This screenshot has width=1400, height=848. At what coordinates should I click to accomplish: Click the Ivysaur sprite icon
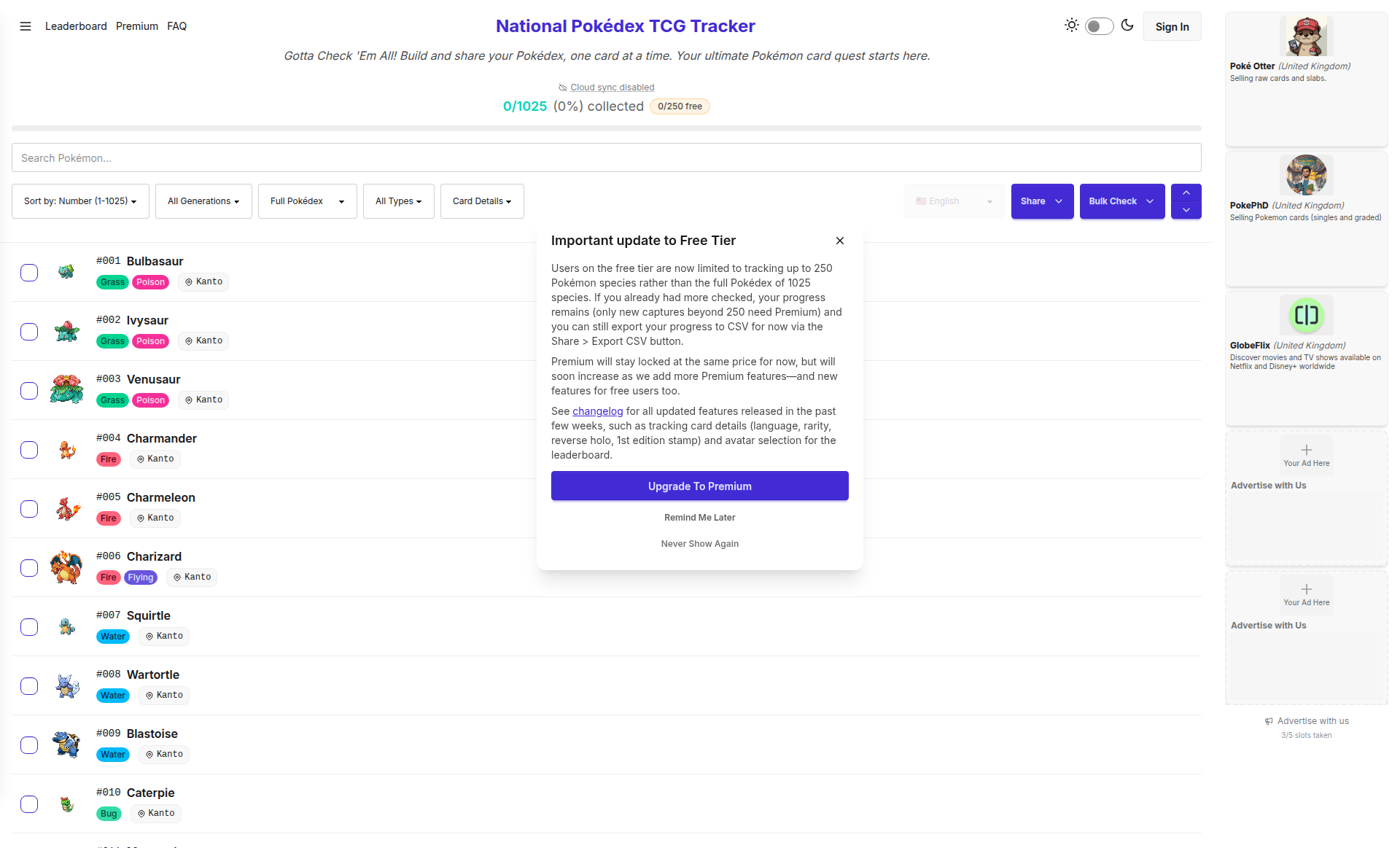tap(66, 331)
